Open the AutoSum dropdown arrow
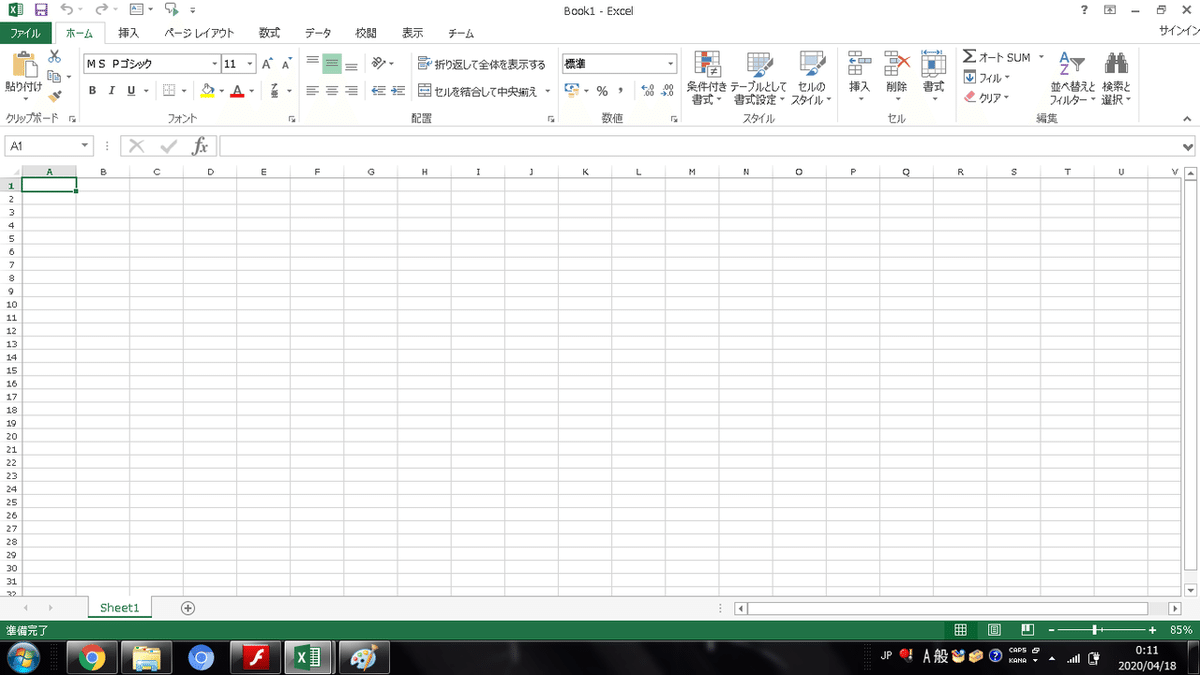 (x=1041, y=57)
